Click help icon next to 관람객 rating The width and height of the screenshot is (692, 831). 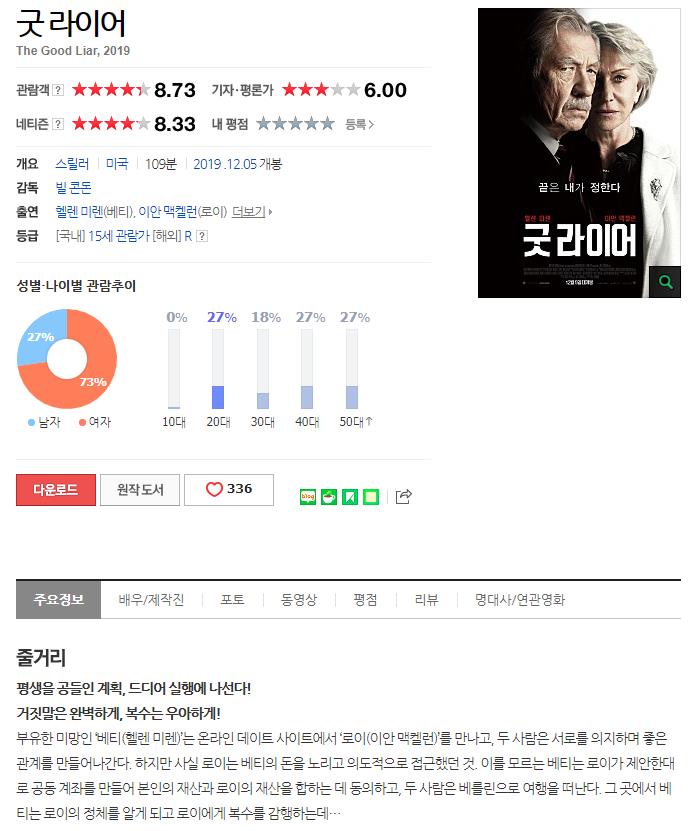[58, 90]
